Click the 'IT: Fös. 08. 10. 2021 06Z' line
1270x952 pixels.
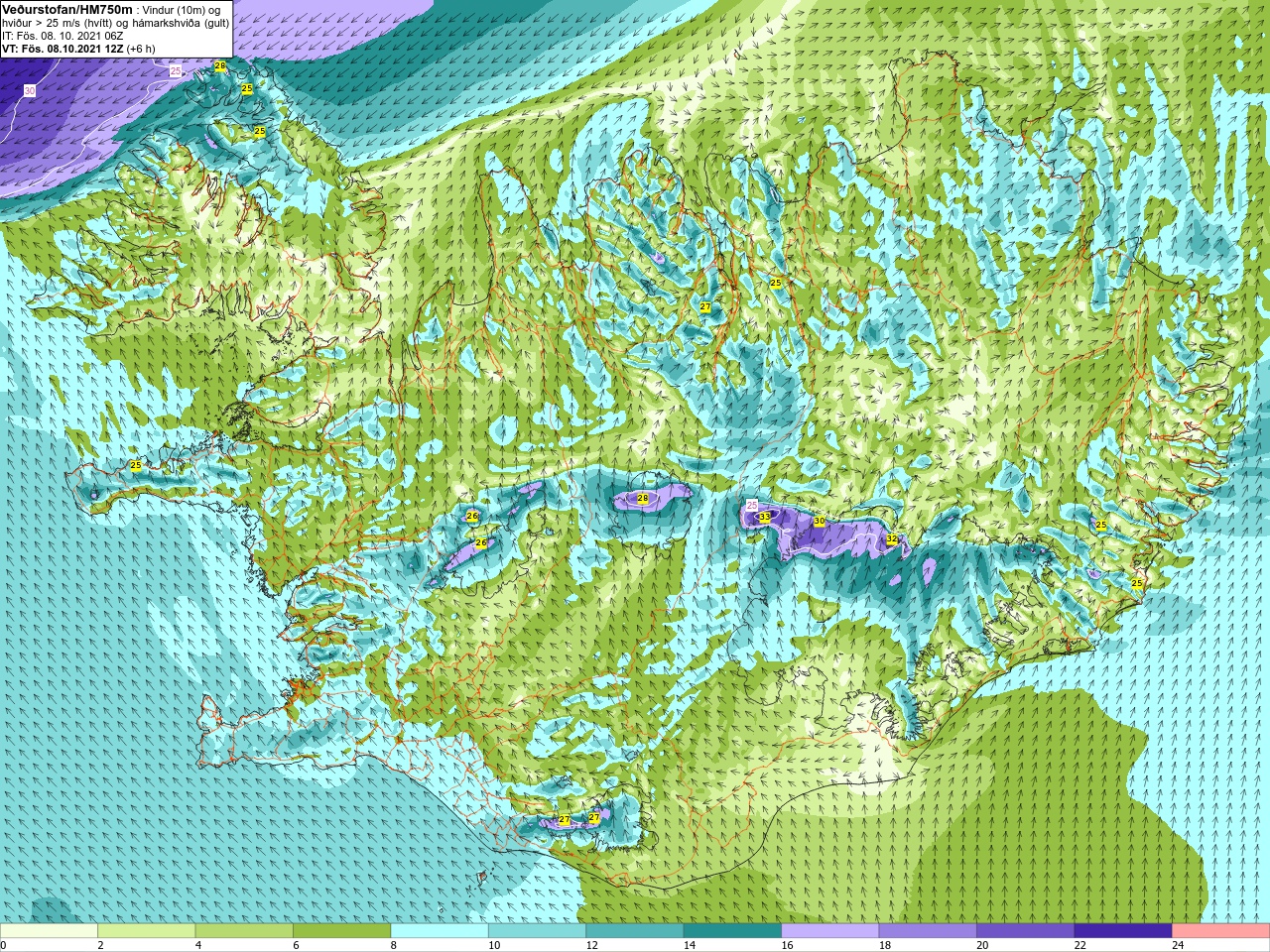pos(63,36)
